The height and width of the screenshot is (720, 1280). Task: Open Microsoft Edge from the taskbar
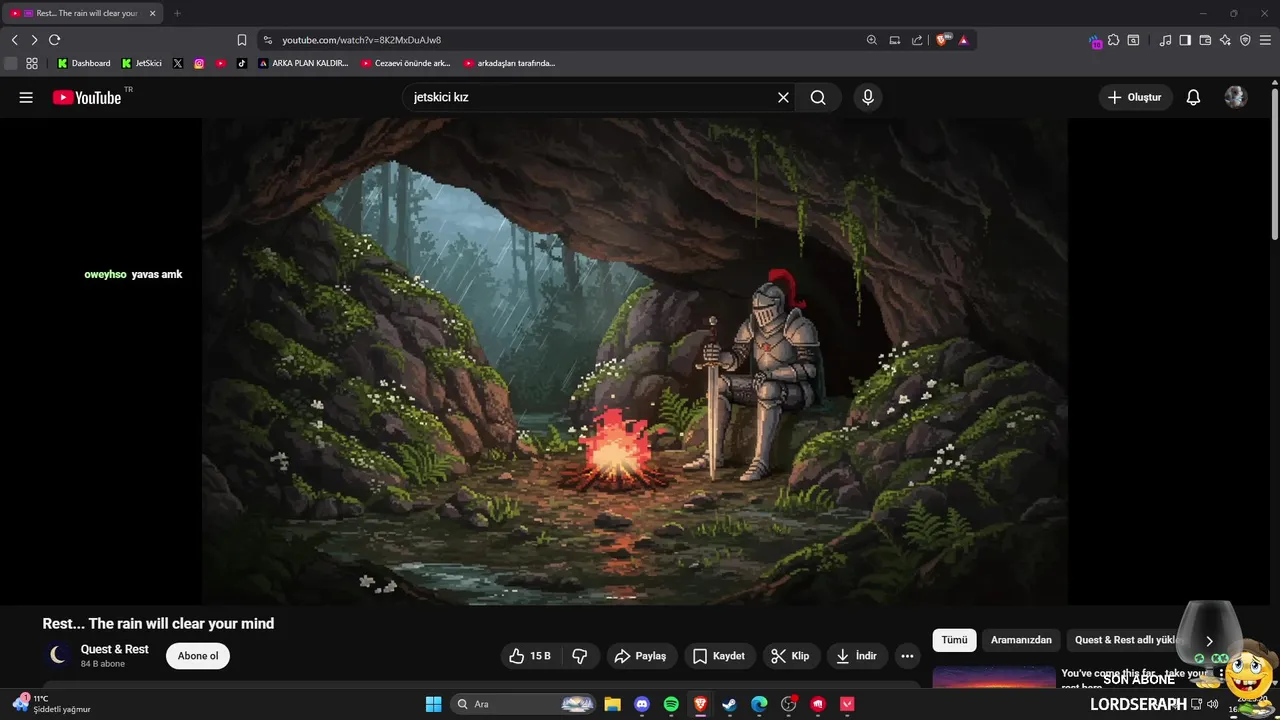click(x=759, y=704)
